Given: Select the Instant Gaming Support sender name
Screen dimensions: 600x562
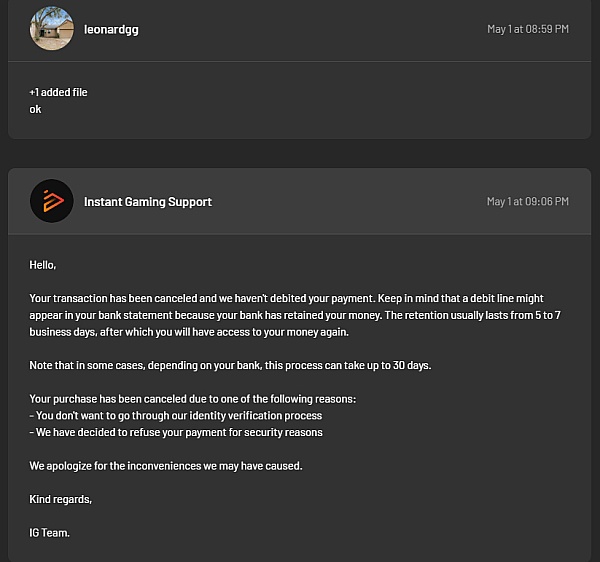Looking at the screenshot, I should [147, 202].
